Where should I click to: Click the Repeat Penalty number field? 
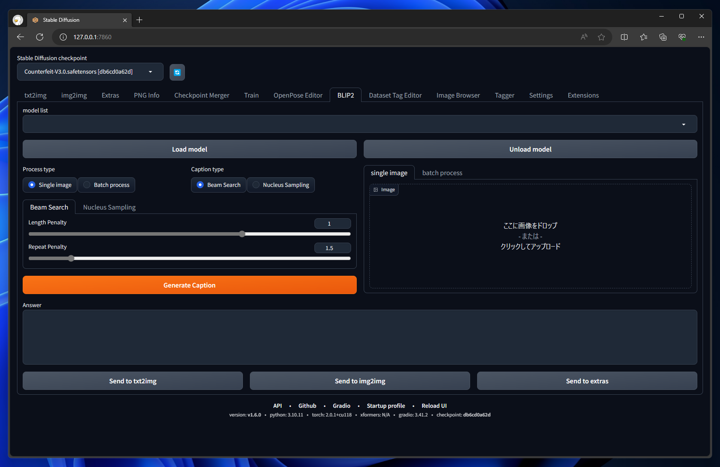(x=332, y=248)
